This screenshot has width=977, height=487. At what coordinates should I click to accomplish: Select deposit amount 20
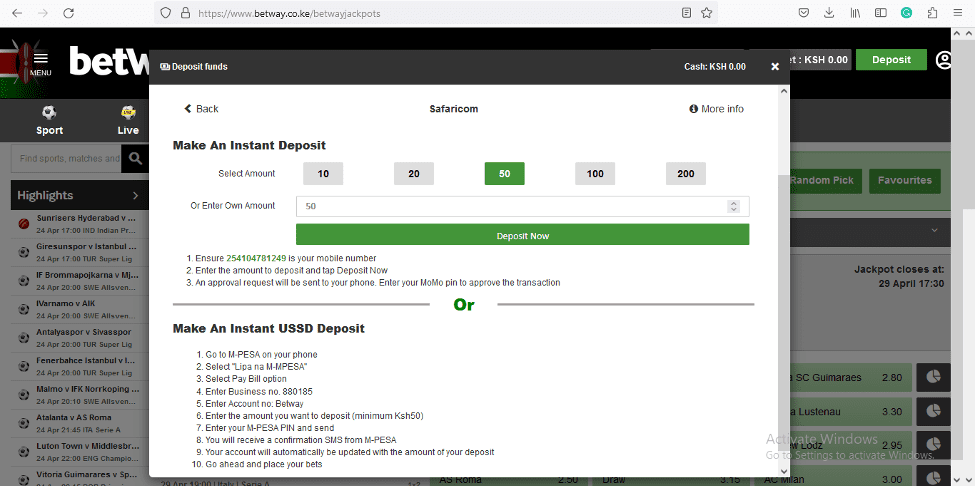[414, 174]
